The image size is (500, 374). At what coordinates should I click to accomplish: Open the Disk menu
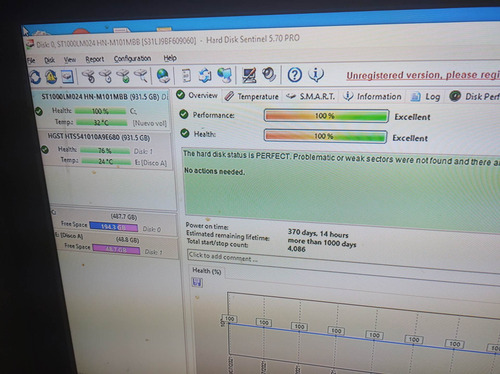click(x=49, y=60)
